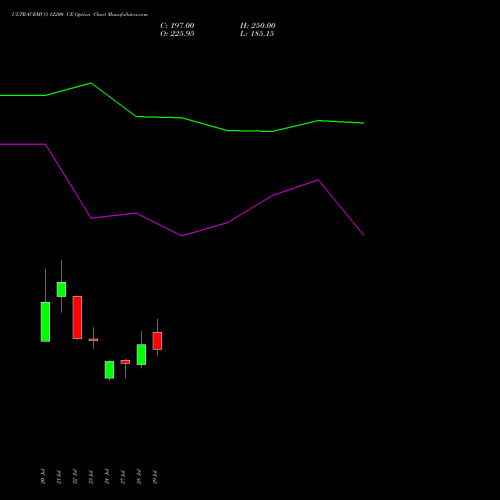Click the first date label on the axis

(x=43, y=476)
